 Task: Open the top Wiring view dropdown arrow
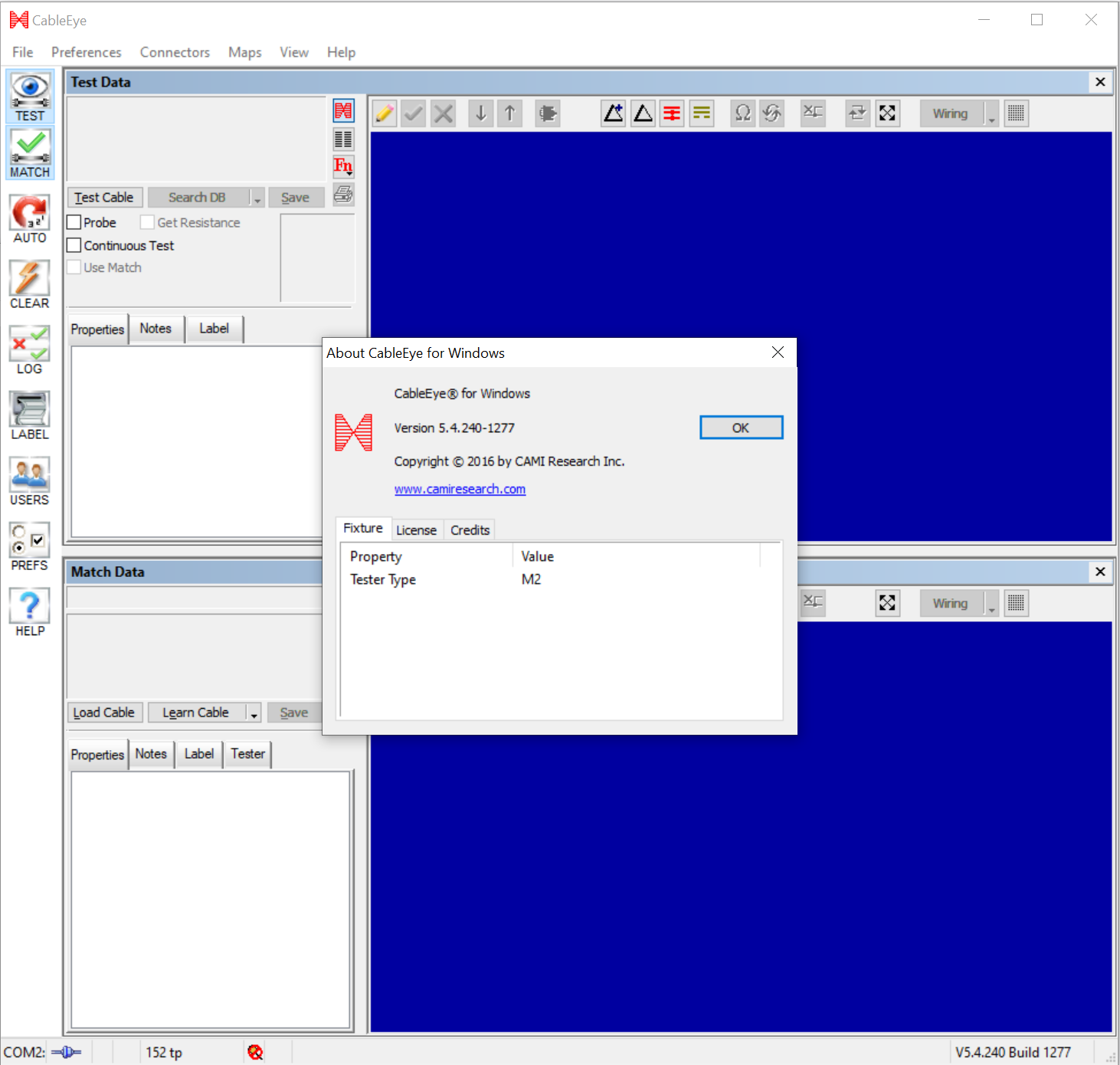point(991,113)
